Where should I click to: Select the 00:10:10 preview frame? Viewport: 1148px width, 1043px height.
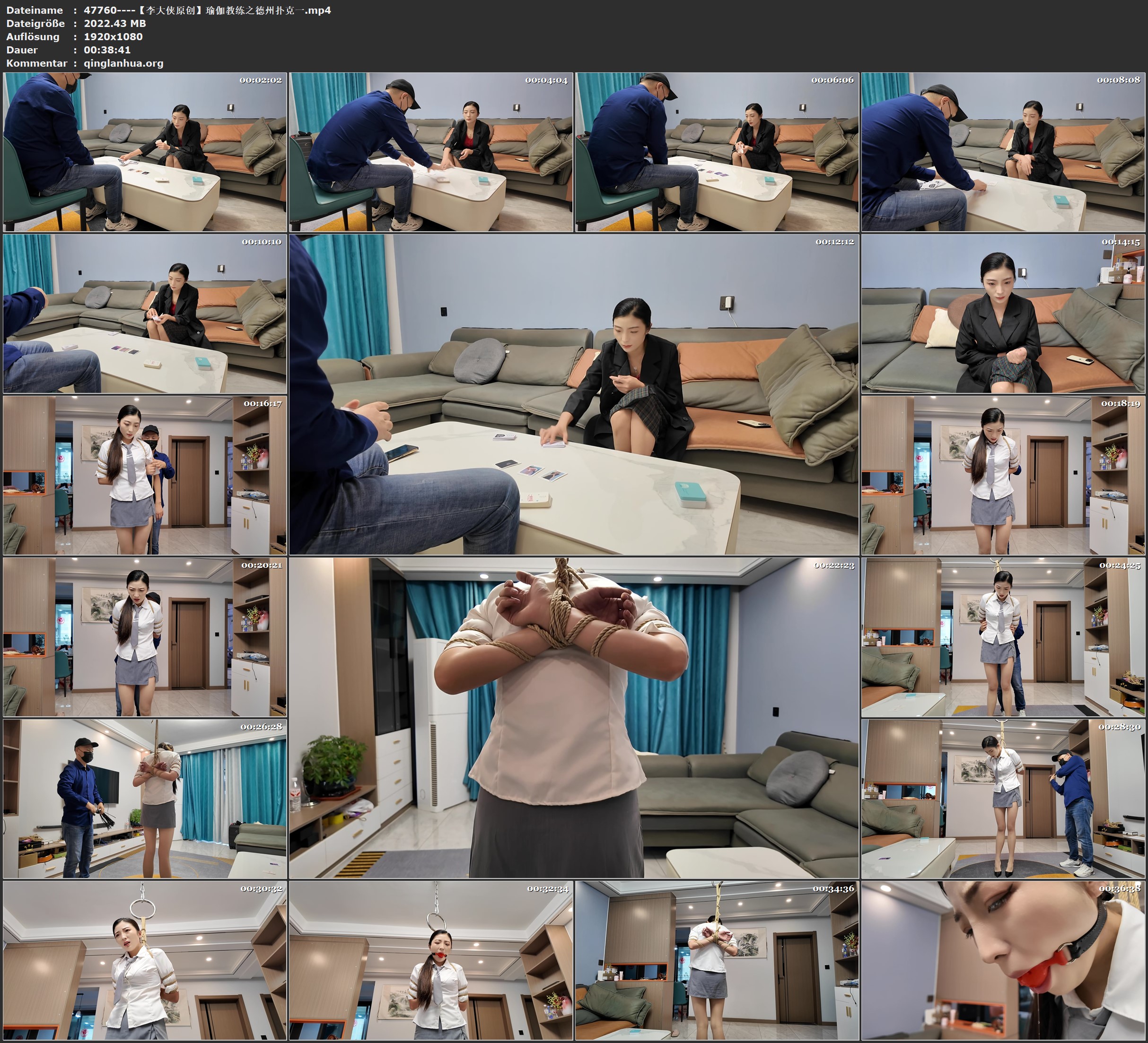[145, 313]
